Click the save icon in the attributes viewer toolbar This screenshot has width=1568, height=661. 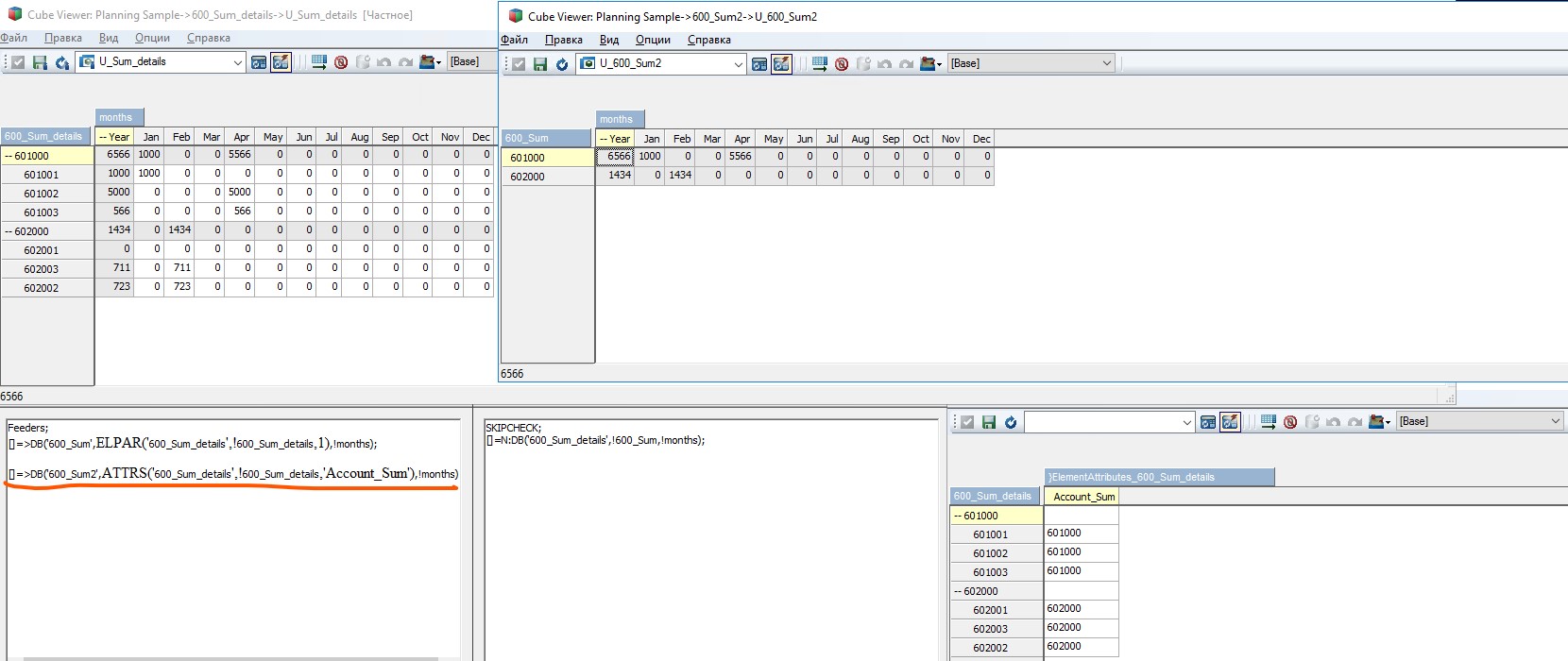[x=989, y=422]
